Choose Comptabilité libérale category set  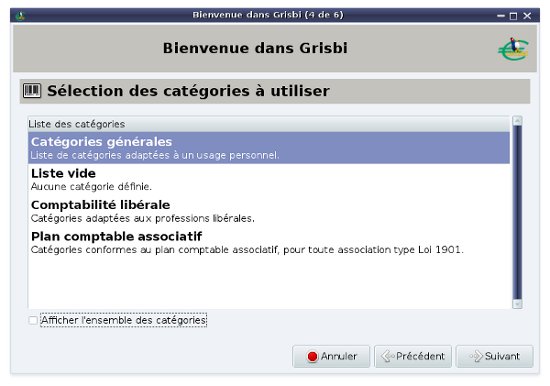click(x=269, y=211)
